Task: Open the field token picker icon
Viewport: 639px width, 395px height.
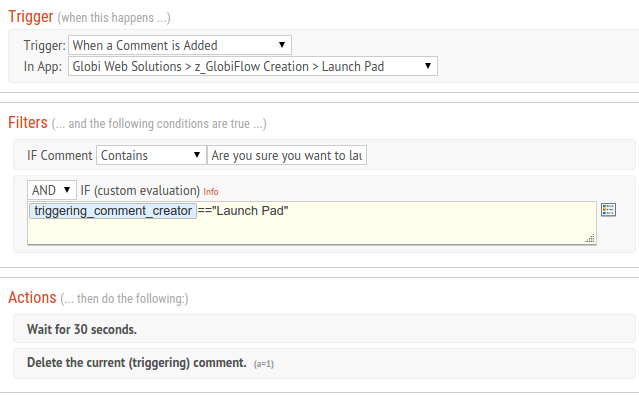Action: [608, 210]
